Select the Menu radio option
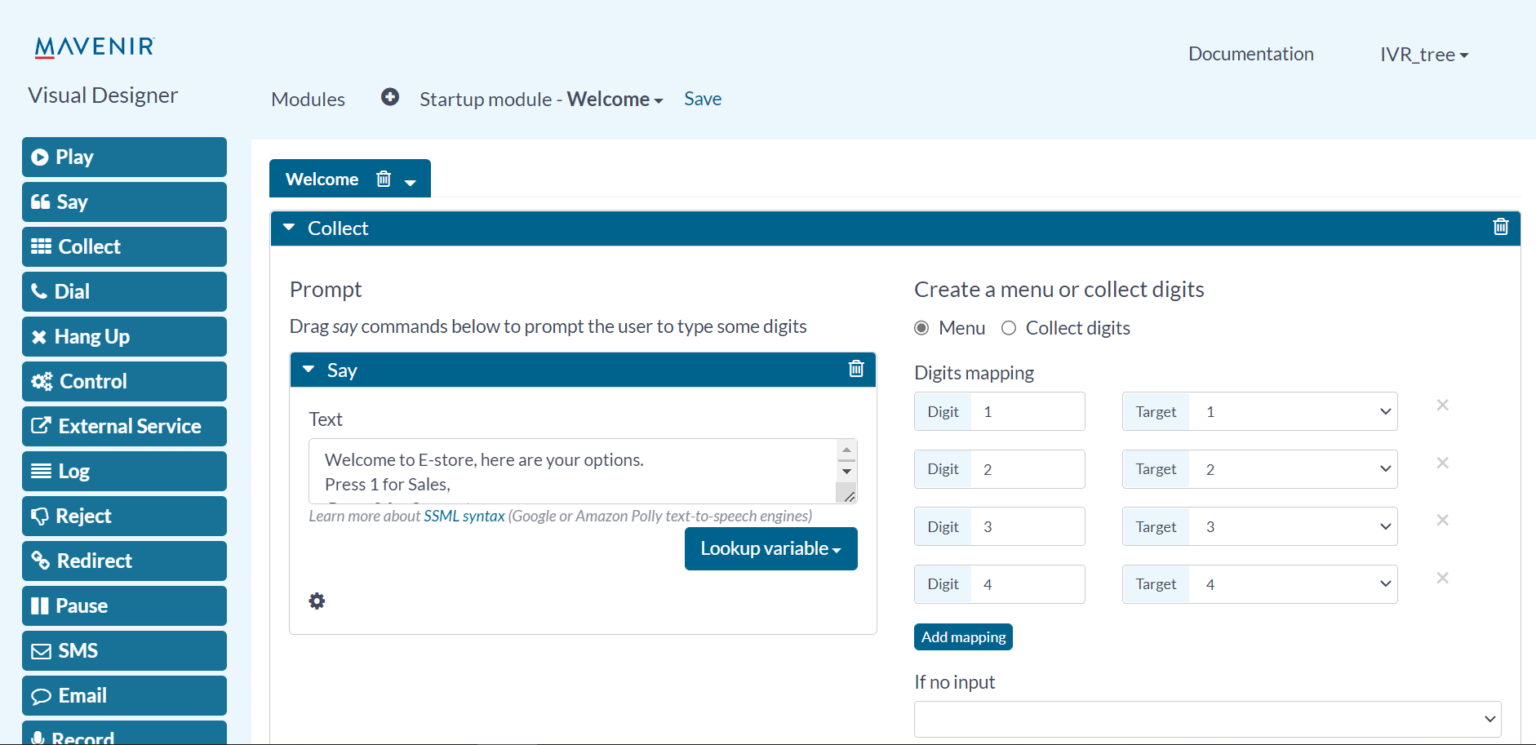Viewport: 1536px width, 745px height. [921, 328]
